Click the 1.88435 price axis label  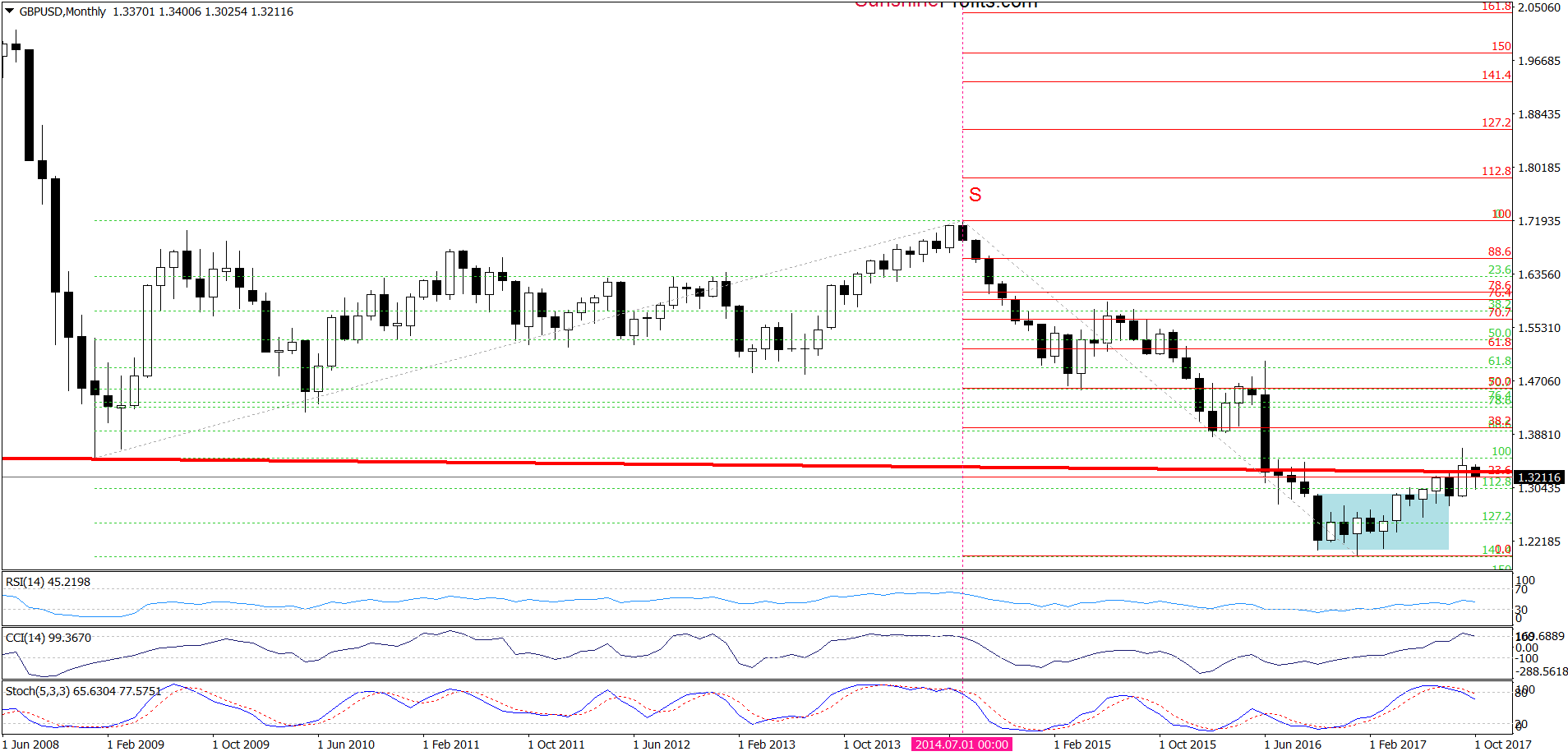point(1538,114)
